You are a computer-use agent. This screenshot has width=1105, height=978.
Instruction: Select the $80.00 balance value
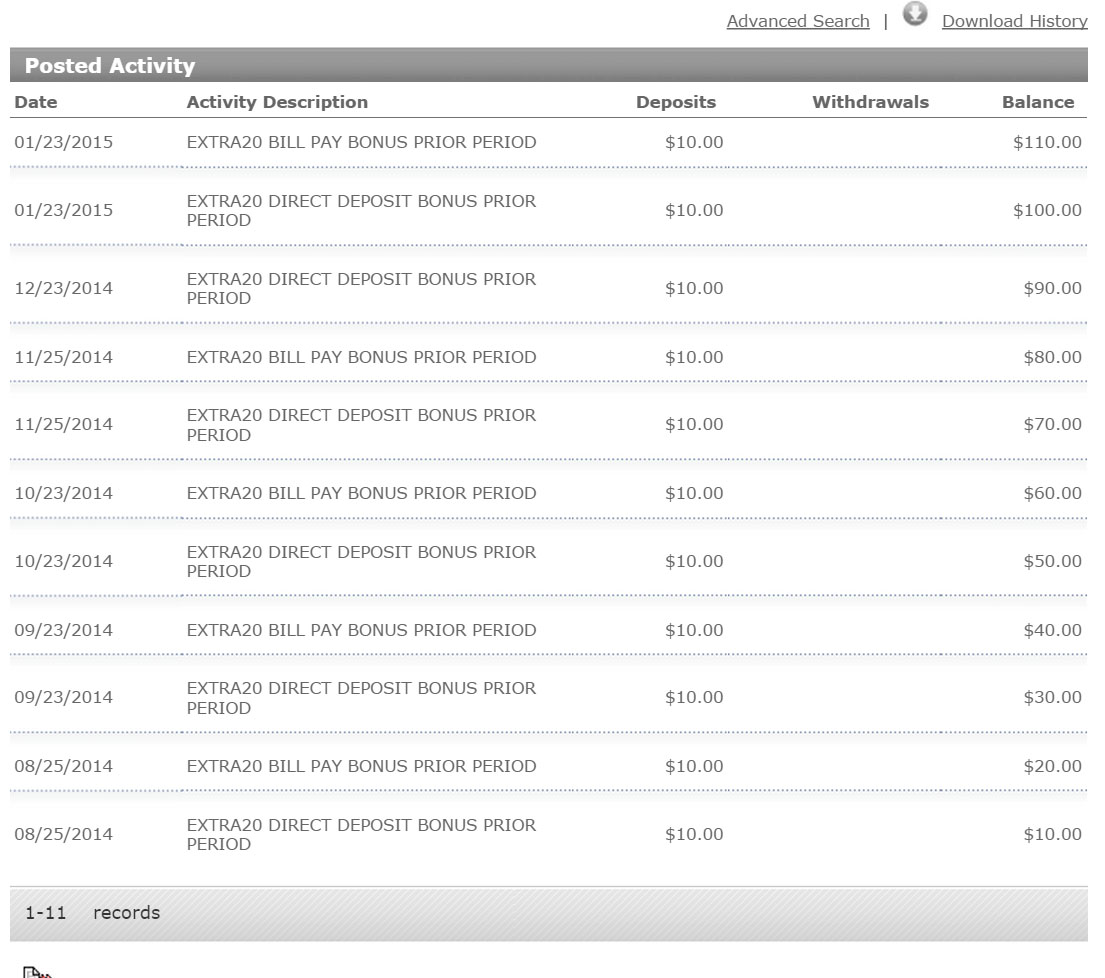click(1053, 357)
